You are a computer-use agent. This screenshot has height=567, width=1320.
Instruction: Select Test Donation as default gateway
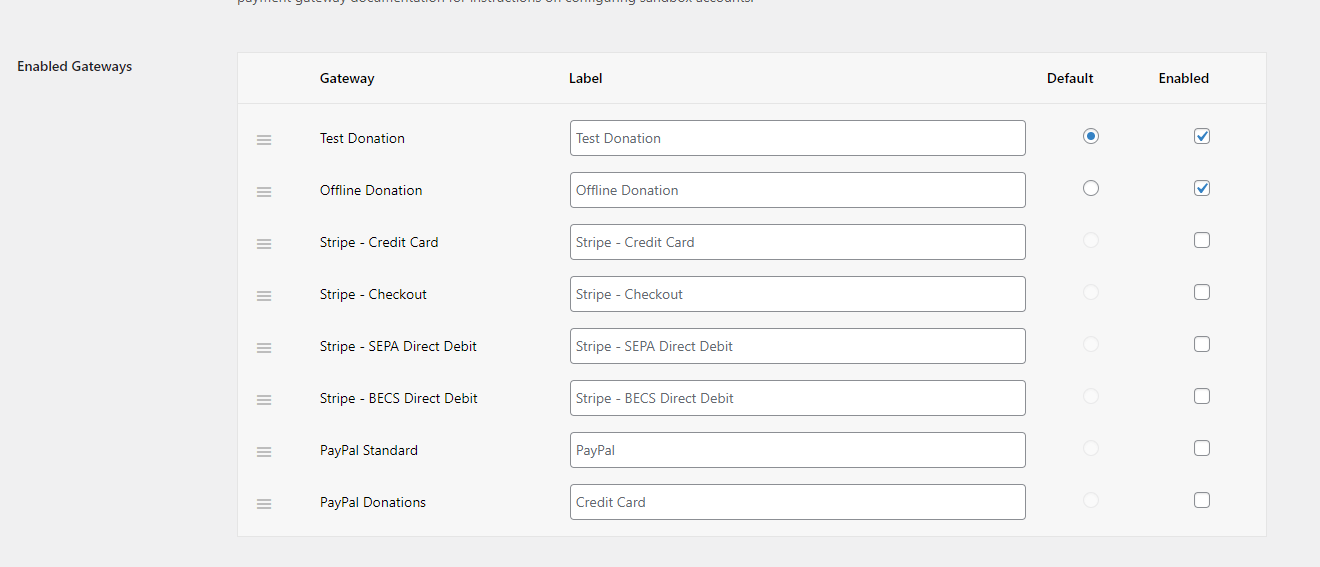tap(1091, 136)
